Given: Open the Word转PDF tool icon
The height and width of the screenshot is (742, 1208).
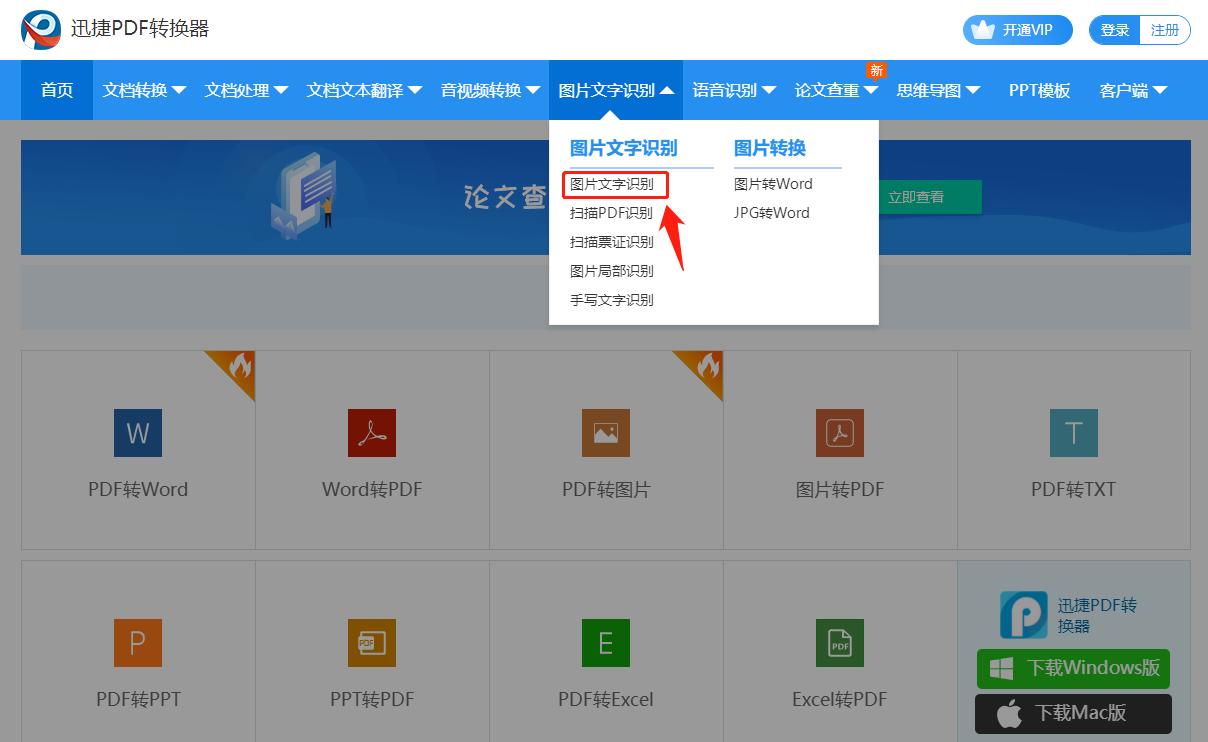Looking at the screenshot, I should pyautogui.click(x=371, y=433).
